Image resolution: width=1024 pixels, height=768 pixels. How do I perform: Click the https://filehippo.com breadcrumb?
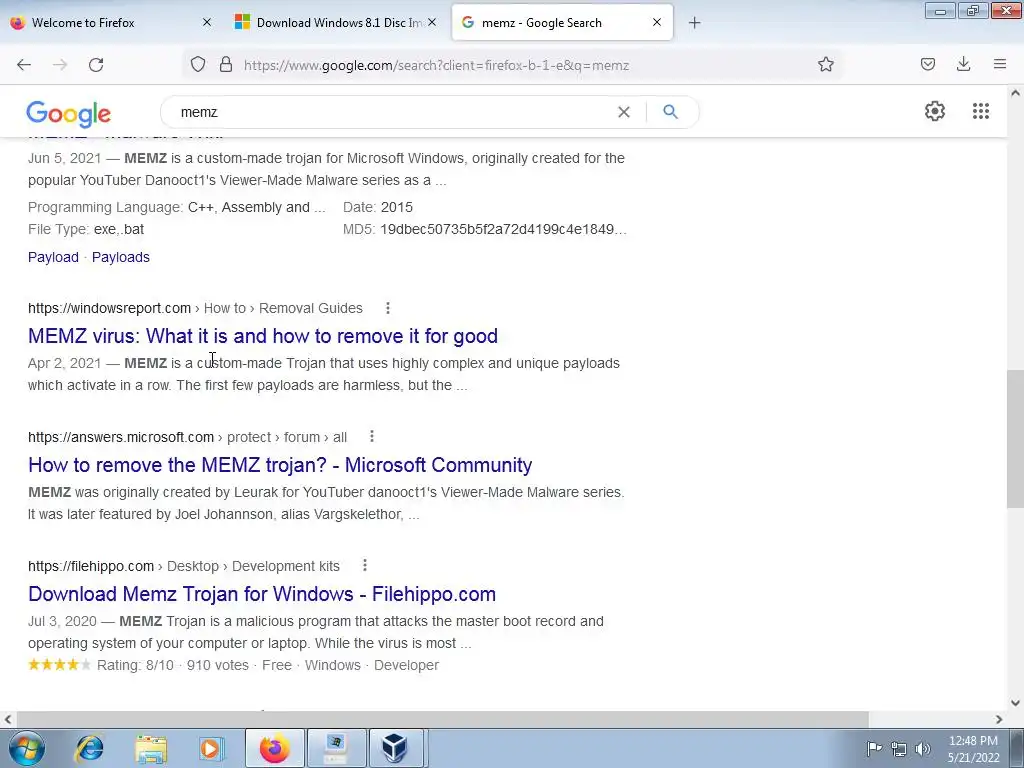(x=91, y=566)
